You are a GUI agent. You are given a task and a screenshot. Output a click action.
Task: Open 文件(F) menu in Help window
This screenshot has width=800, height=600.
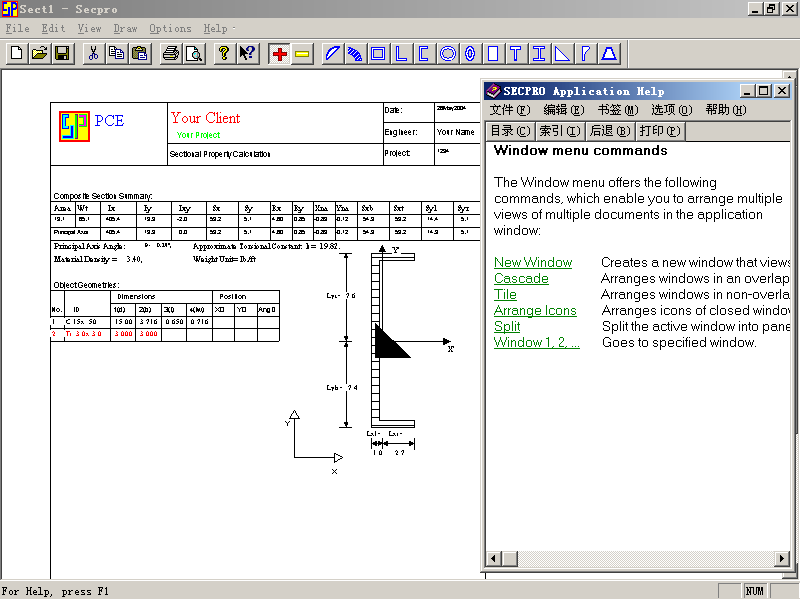click(x=510, y=110)
